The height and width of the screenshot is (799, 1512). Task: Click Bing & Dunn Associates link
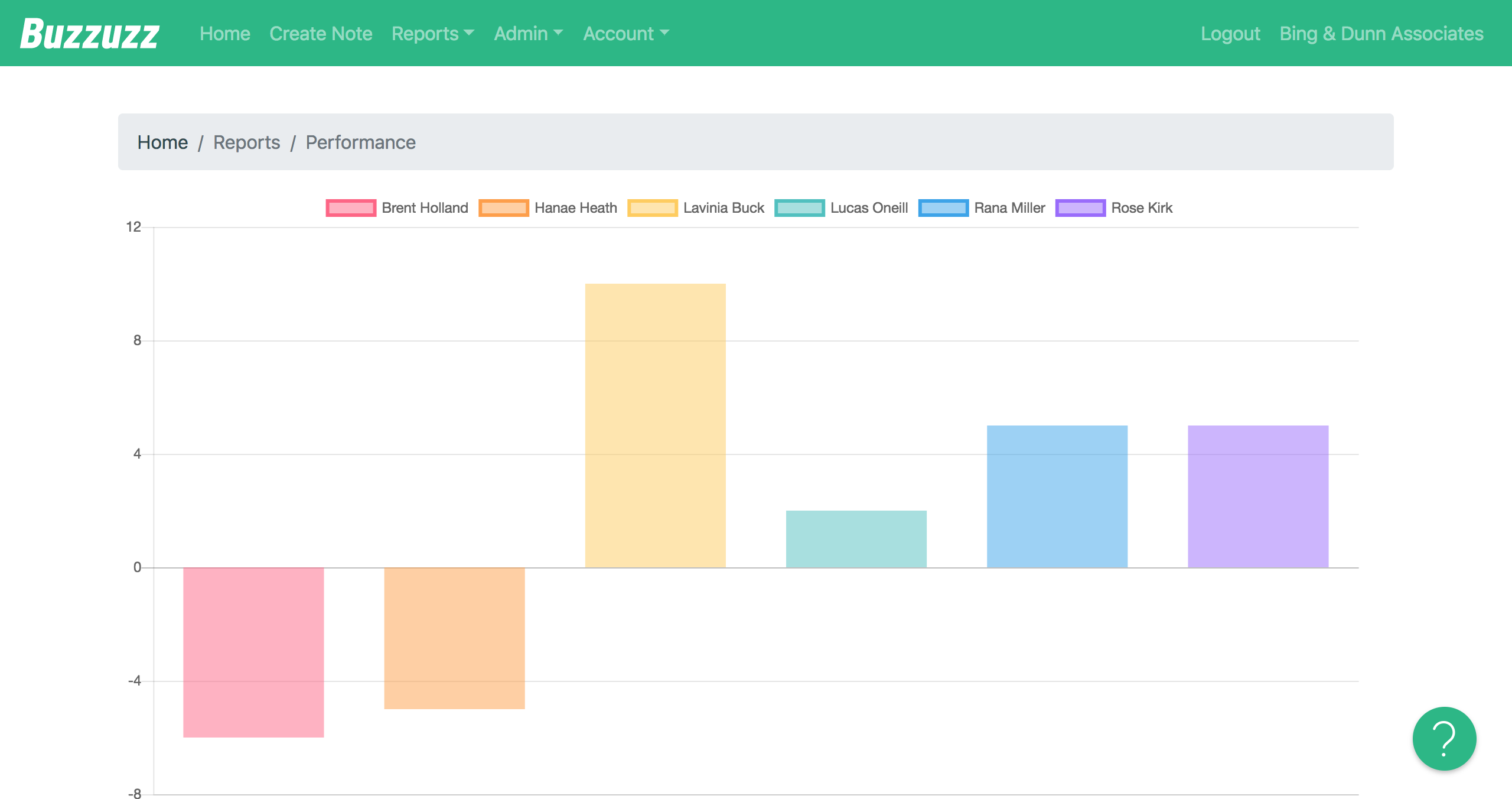(x=1381, y=34)
